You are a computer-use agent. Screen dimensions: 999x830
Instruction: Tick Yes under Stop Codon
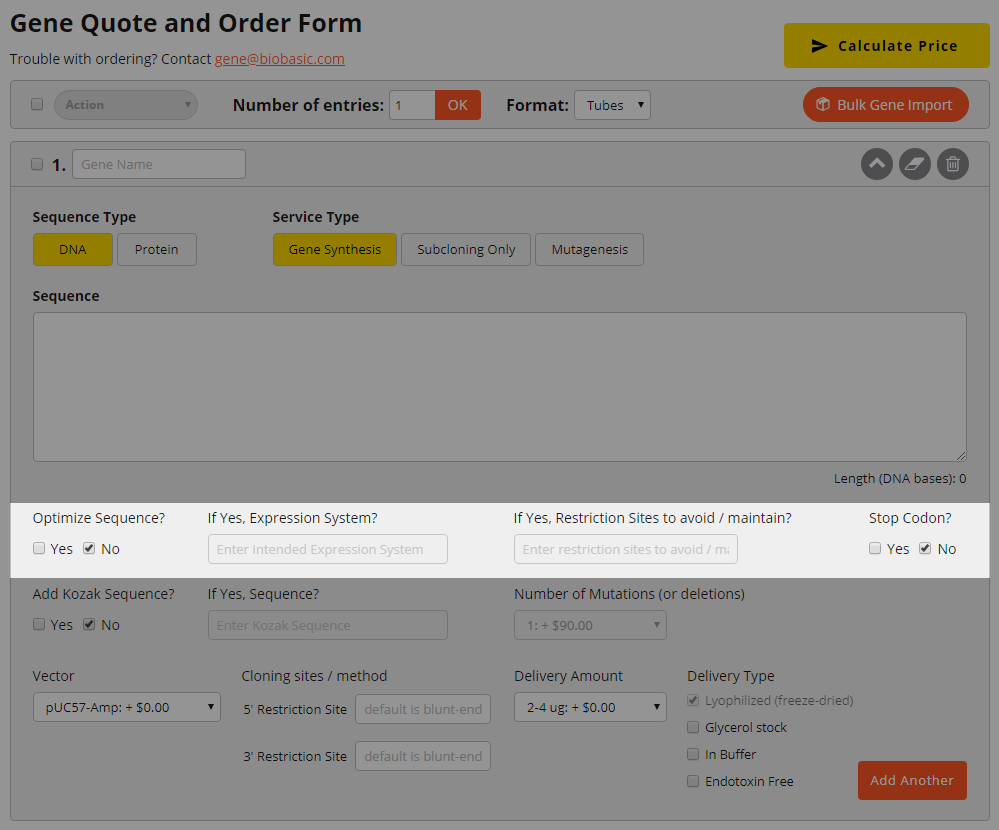click(875, 548)
